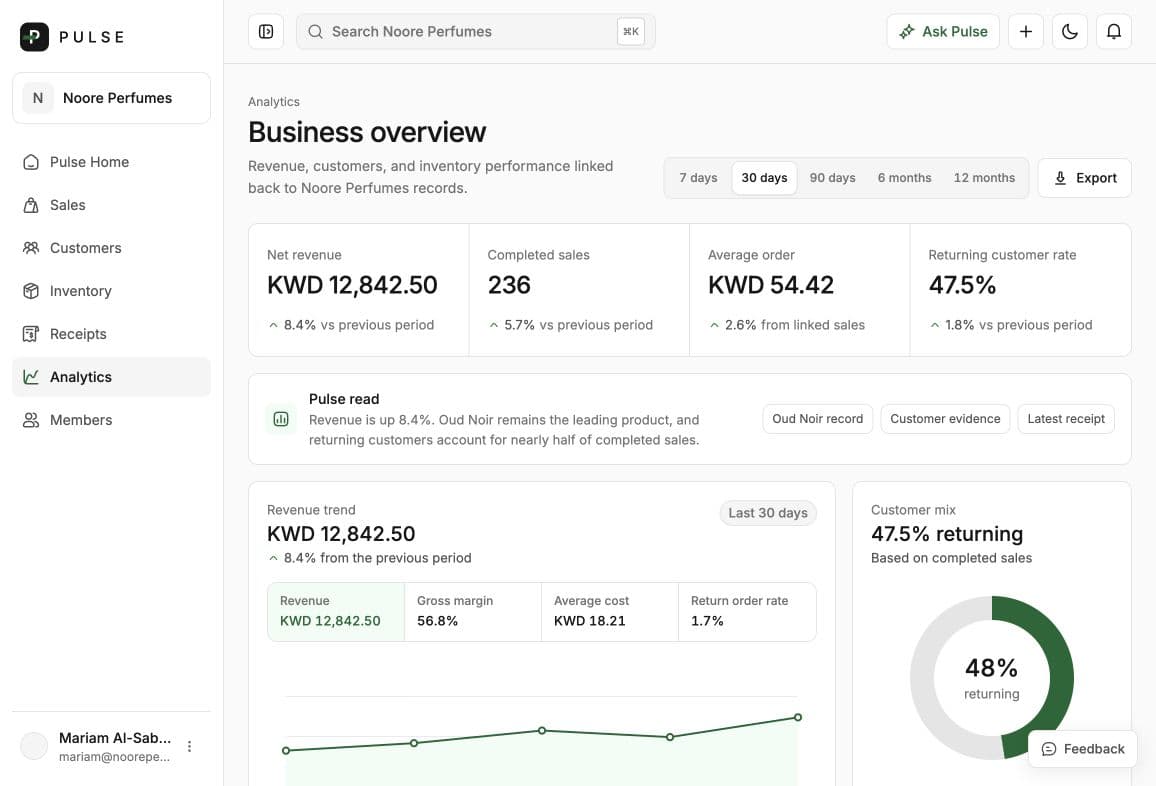Select the 6 months range
Image resolution: width=1156 pixels, height=786 pixels.
point(905,178)
